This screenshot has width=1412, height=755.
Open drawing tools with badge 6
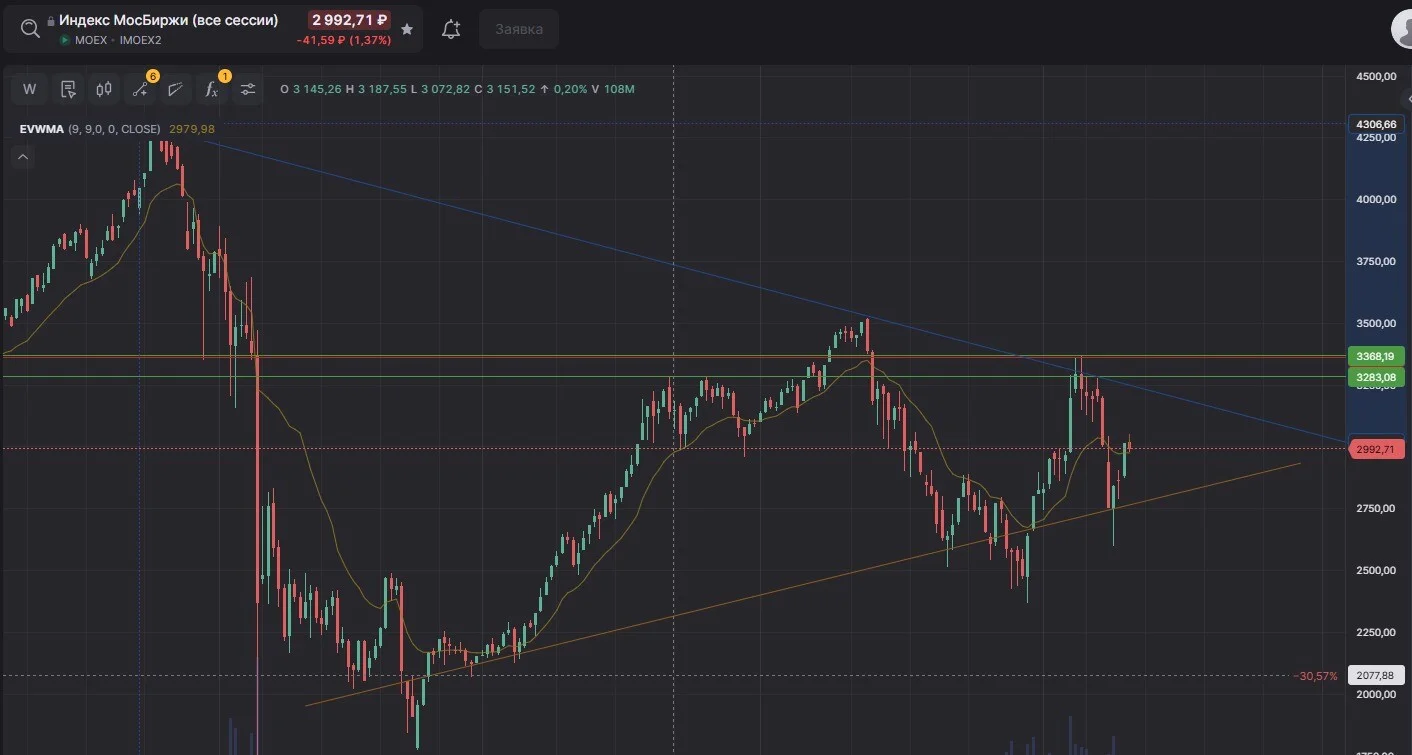(x=140, y=89)
